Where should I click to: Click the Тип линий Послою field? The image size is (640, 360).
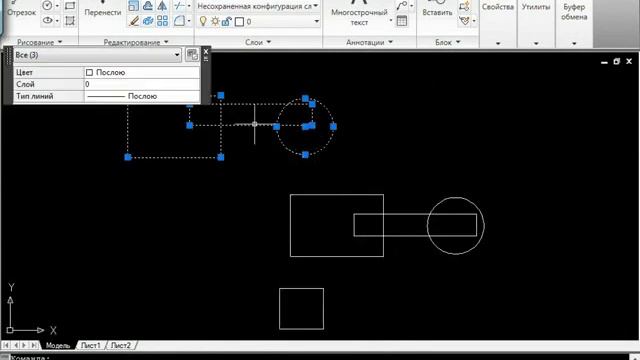click(x=142, y=96)
